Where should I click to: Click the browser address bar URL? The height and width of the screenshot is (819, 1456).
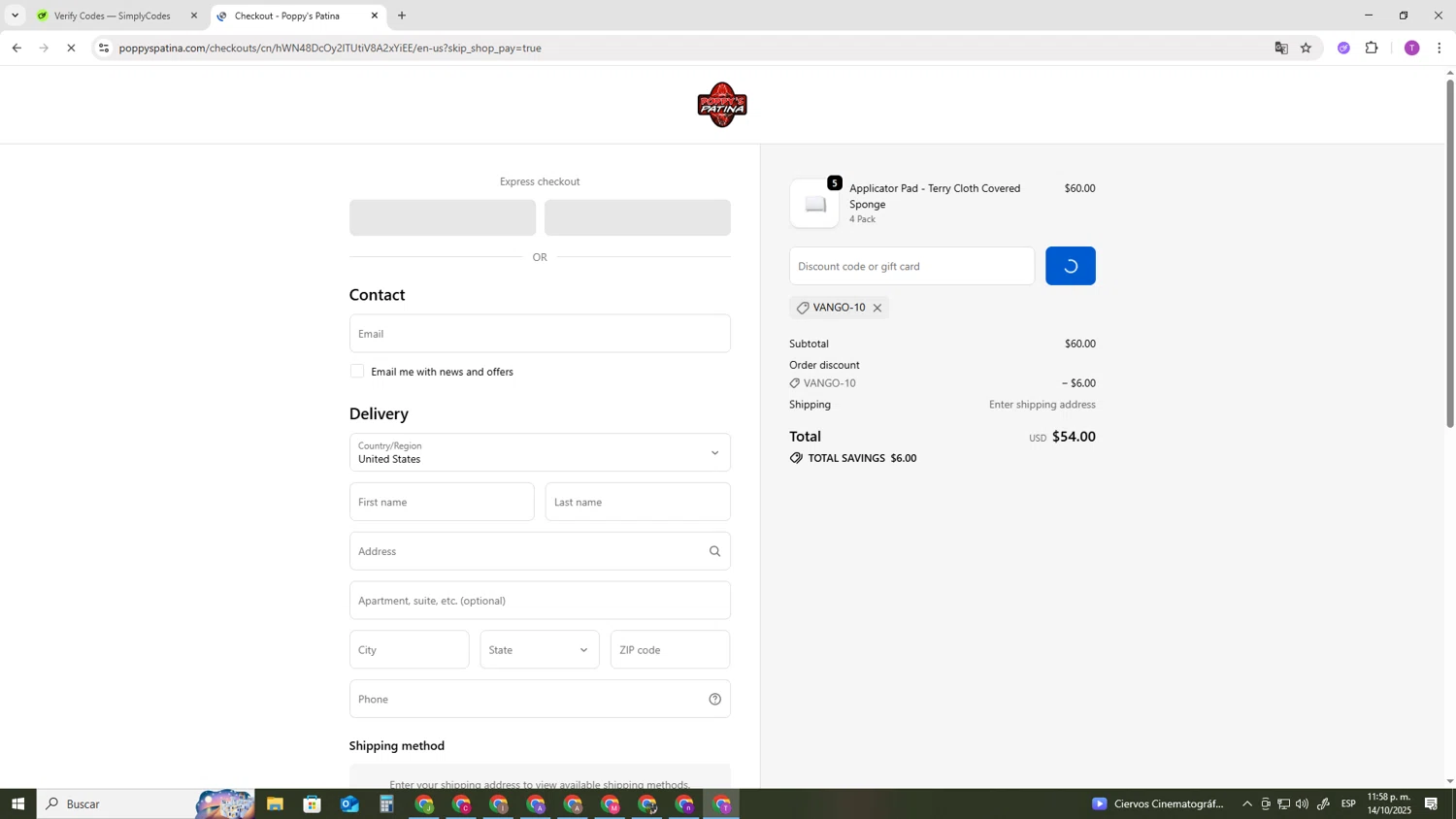click(330, 48)
